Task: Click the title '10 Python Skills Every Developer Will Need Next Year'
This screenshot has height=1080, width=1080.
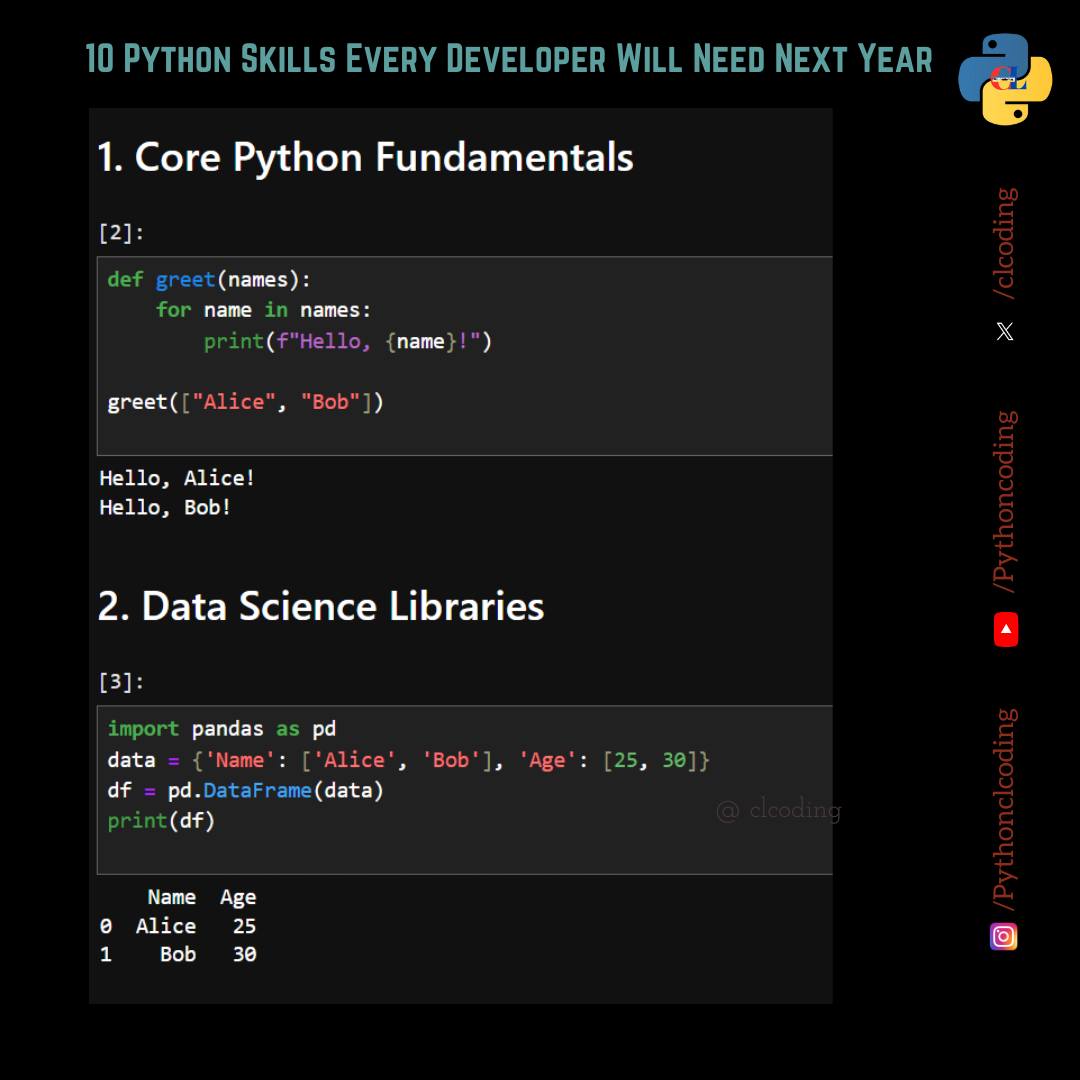Action: tap(509, 59)
